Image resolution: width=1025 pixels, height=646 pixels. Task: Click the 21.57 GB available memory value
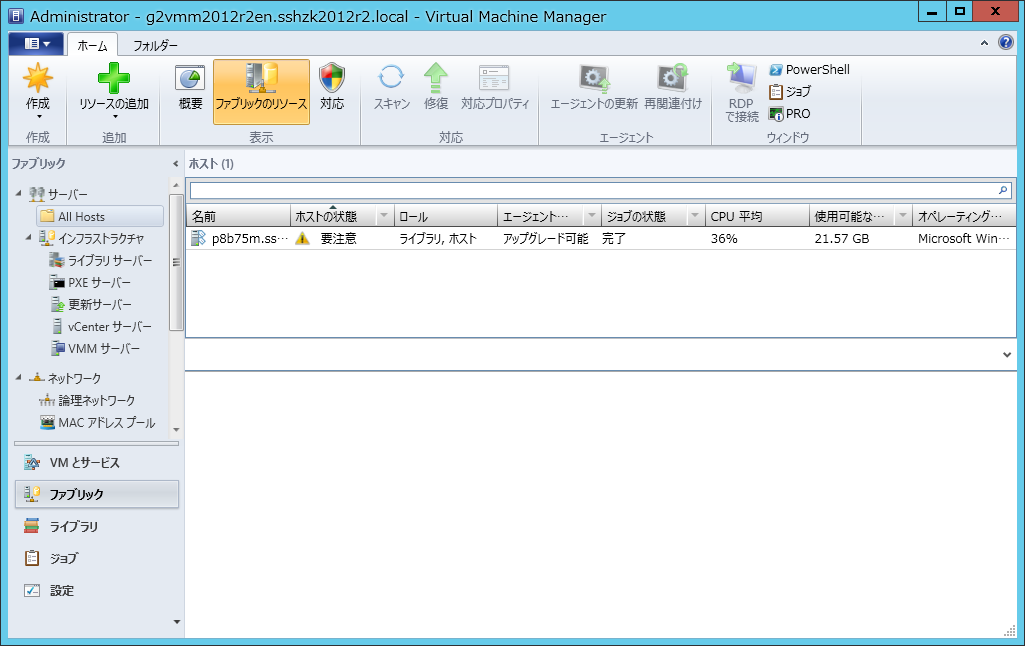[842, 239]
